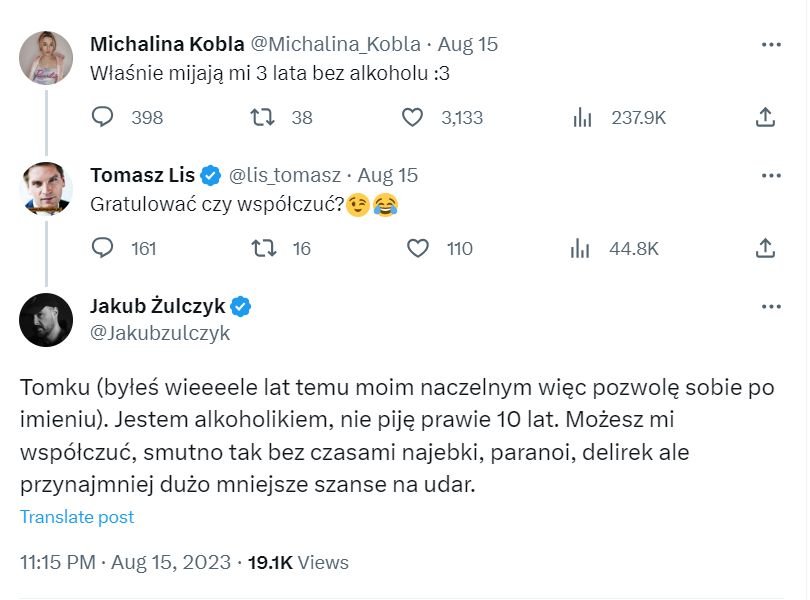This screenshot has height=600, width=810.
Task: Open Jakub Żulczyk's profile name
Action: click(157, 306)
